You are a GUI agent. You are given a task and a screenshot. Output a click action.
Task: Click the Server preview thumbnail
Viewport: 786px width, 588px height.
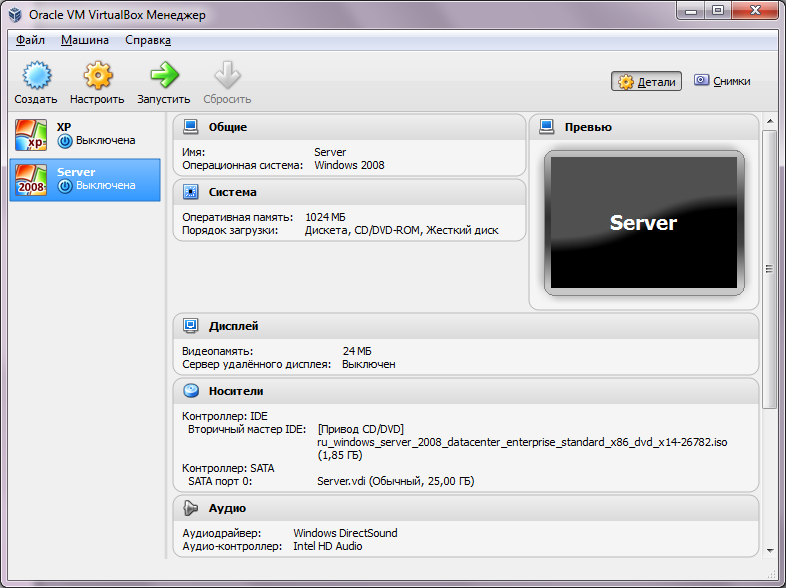(644, 223)
